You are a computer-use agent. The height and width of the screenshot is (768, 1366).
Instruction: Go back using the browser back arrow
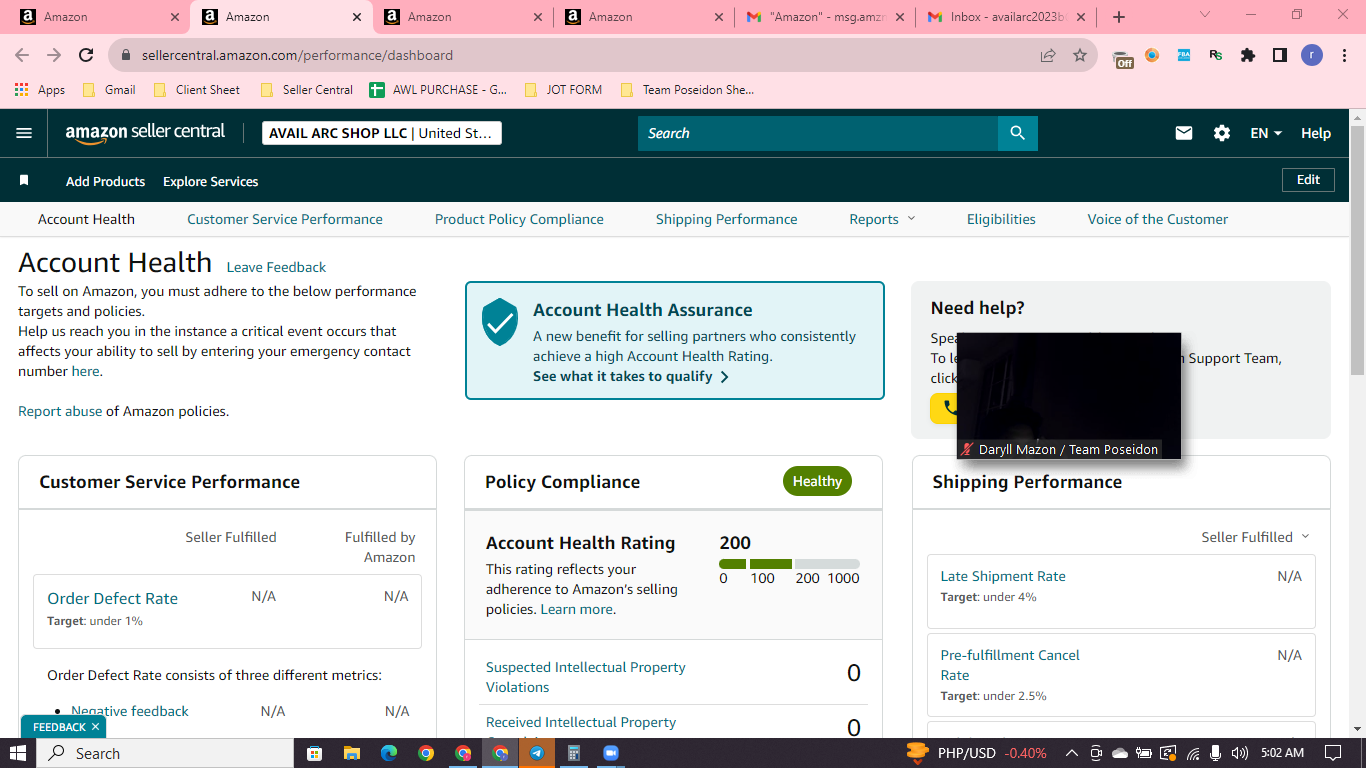[22, 55]
